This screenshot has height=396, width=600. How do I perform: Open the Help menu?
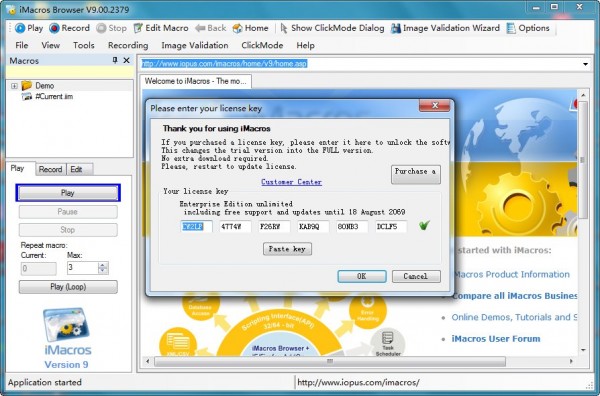point(305,45)
